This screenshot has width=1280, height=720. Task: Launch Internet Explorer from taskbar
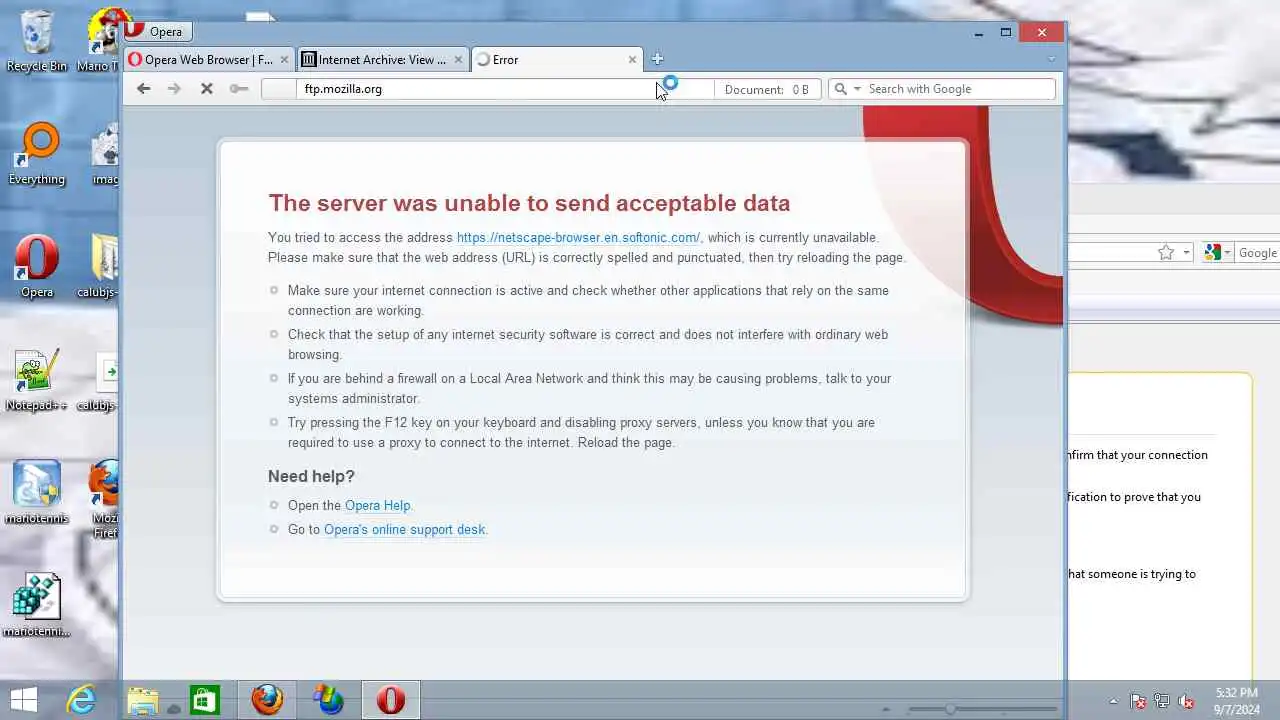click(81, 699)
